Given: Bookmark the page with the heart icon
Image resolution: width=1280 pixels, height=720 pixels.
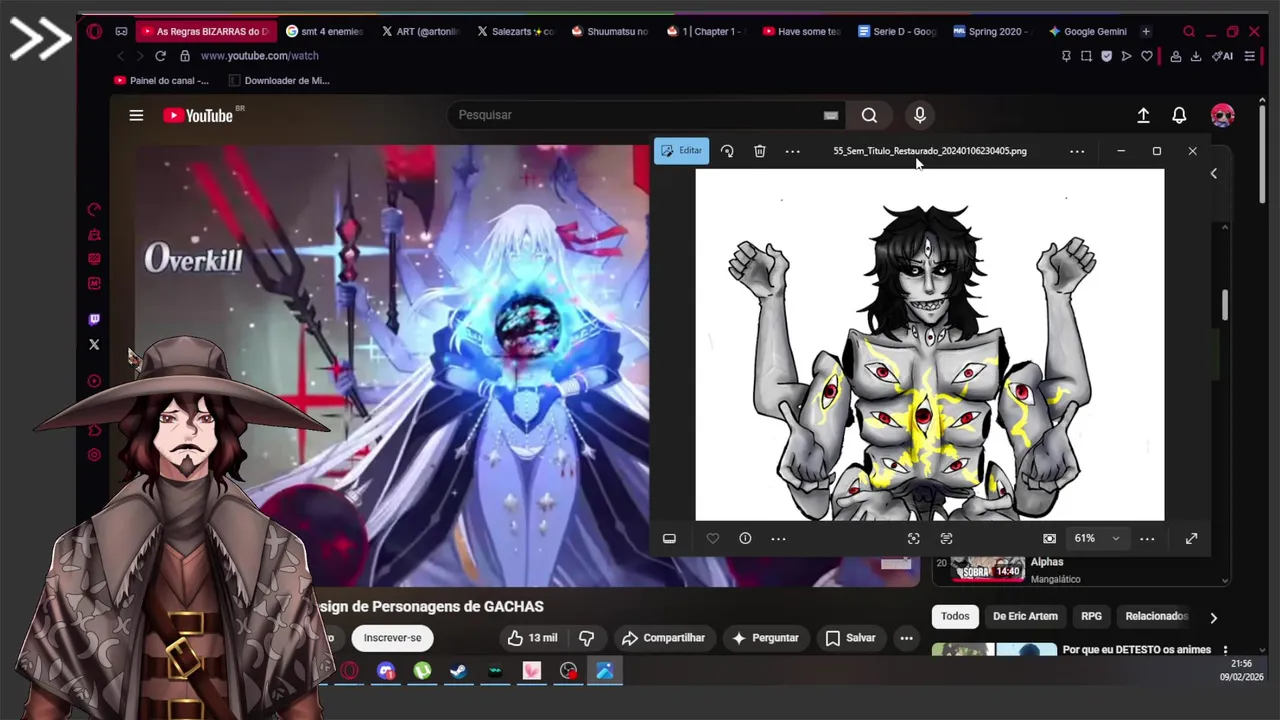Looking at the screenshot, I should click(x=1146, y=56).
